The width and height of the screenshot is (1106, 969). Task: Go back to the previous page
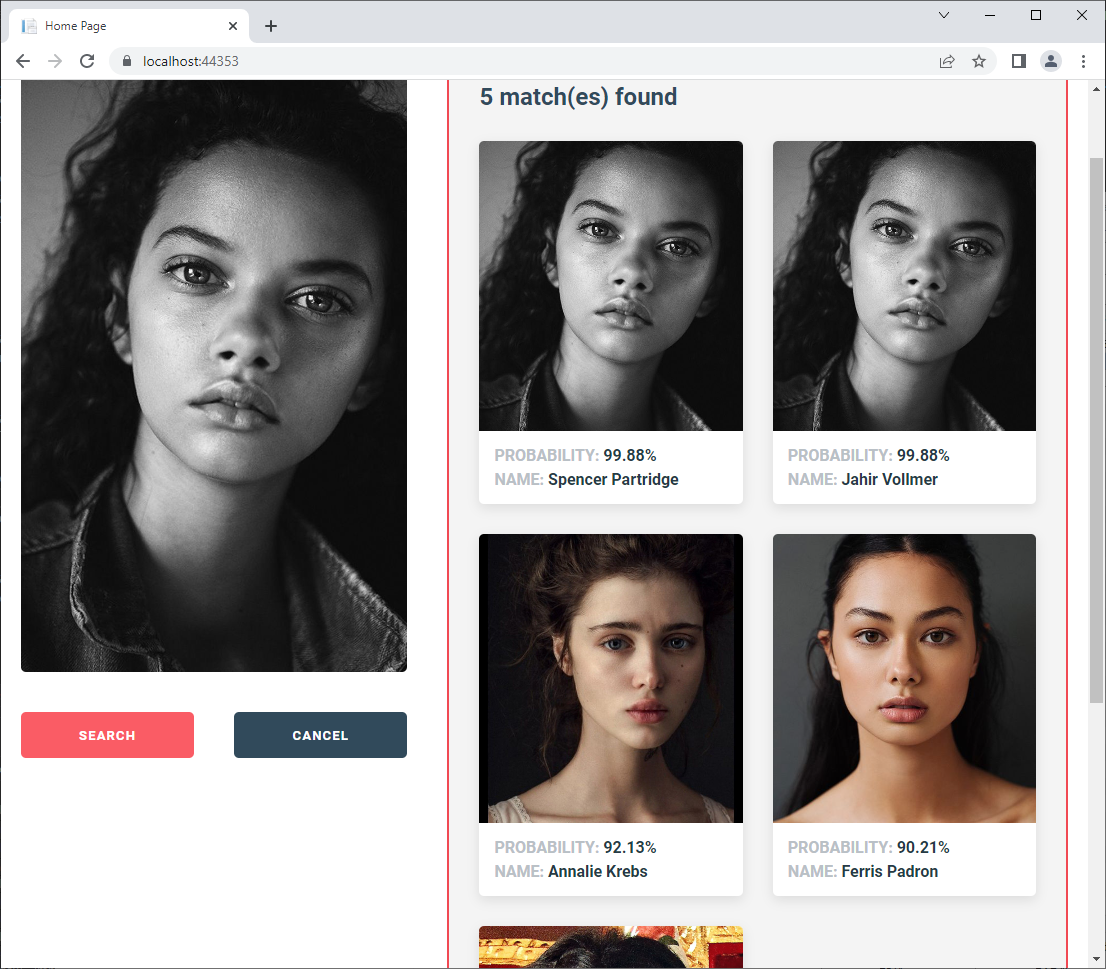click(23, 61)
